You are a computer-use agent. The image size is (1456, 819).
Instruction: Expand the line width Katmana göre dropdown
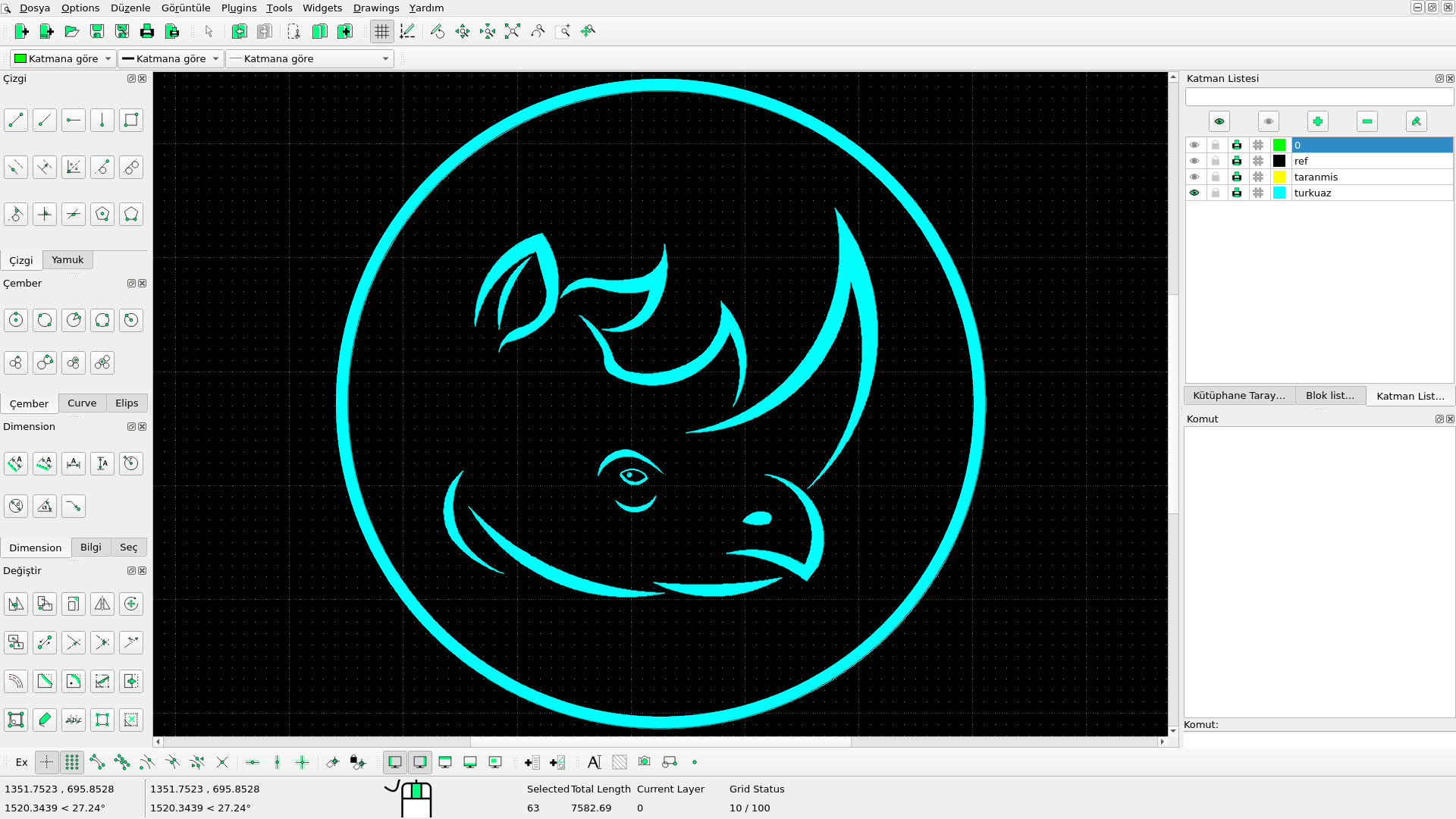(171, 58)
